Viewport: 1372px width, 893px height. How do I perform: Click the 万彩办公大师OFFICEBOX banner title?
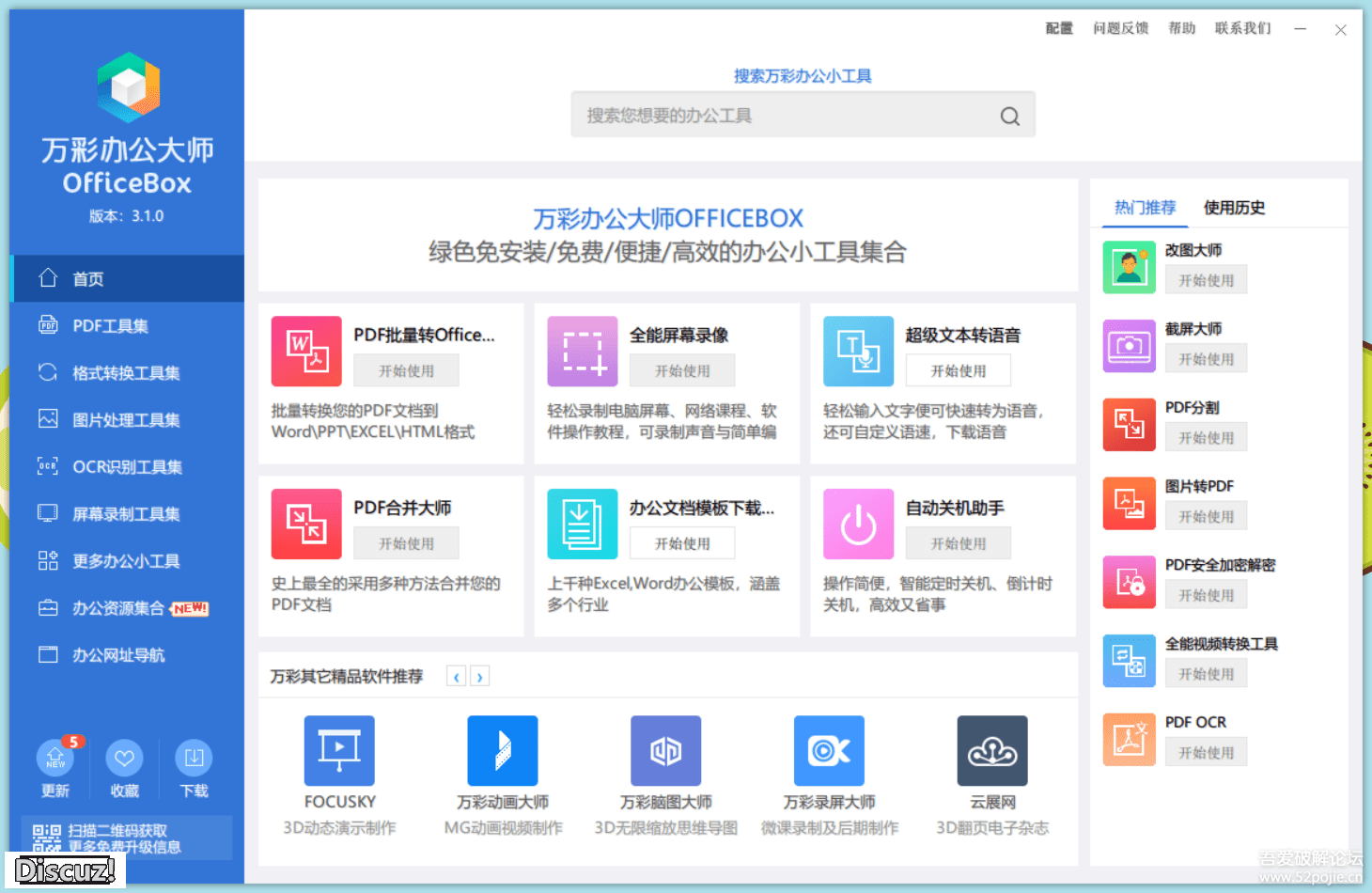coord(668,219)
